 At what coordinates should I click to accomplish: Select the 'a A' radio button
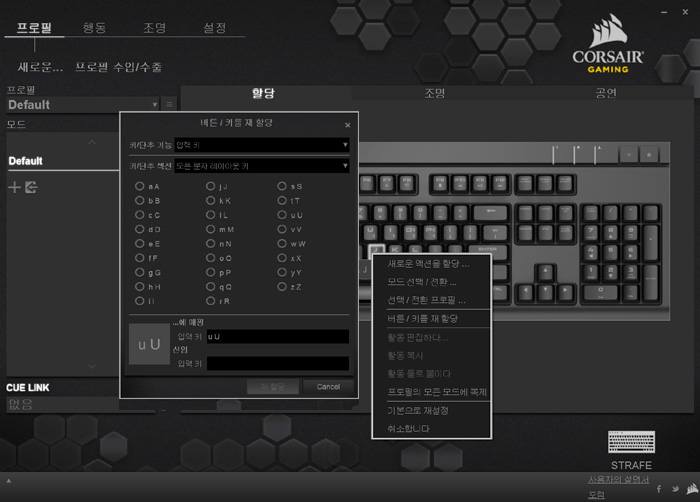pyautogui.click(x=139, y=186)
